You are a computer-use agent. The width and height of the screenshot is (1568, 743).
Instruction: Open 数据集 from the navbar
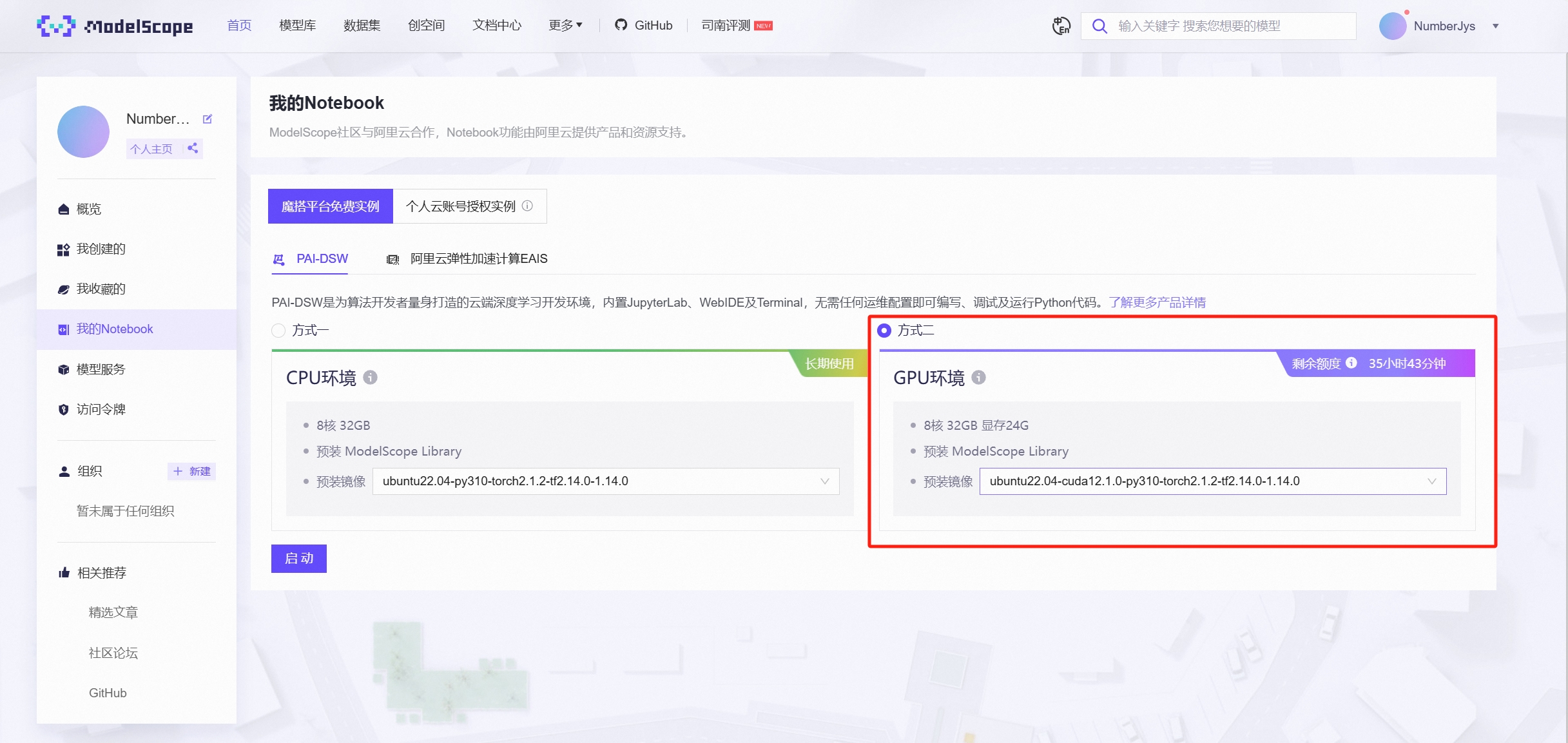pyautogui.click(x=362, y=25)
